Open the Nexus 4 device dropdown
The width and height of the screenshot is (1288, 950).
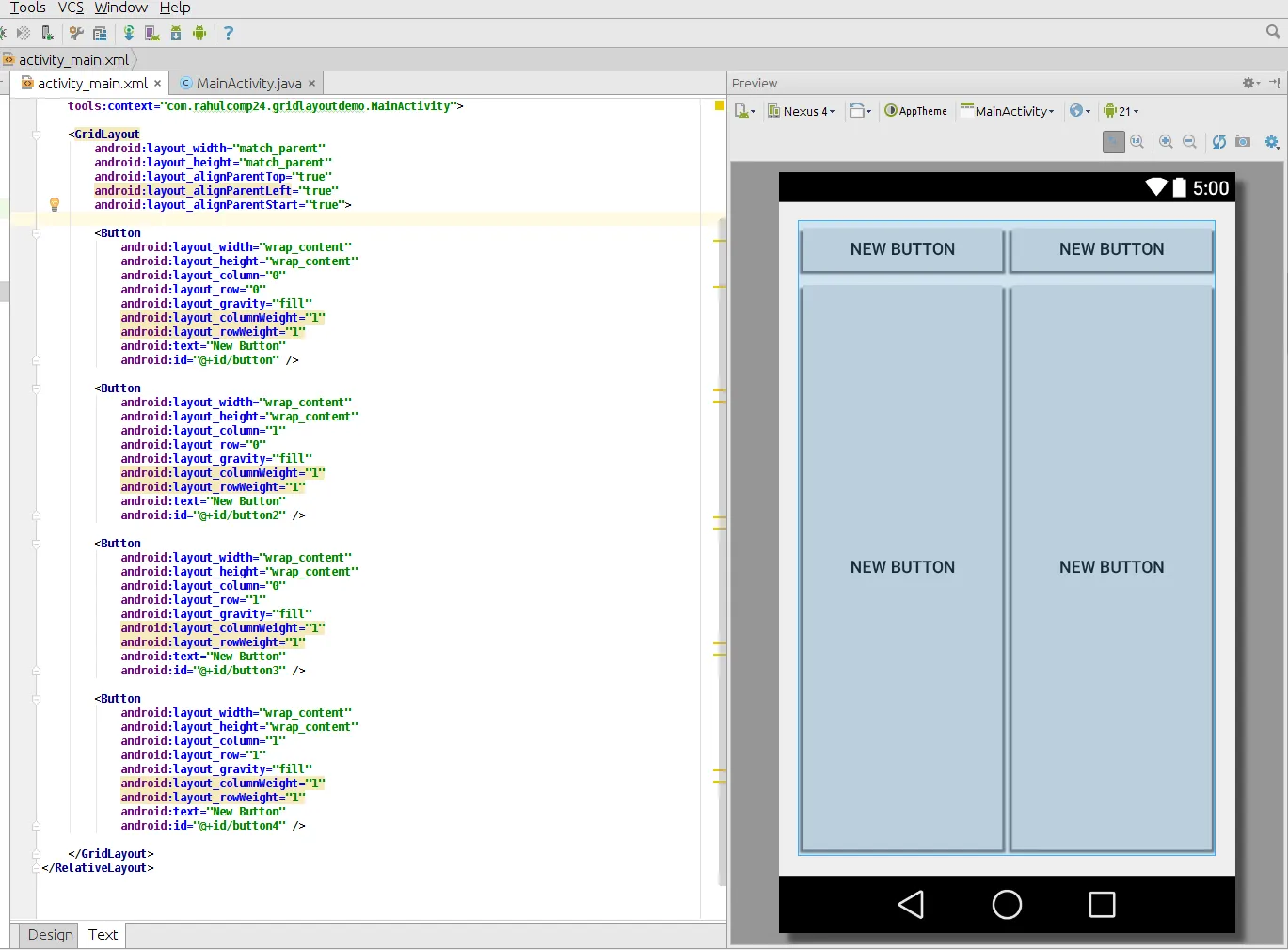tap(802, 111)
